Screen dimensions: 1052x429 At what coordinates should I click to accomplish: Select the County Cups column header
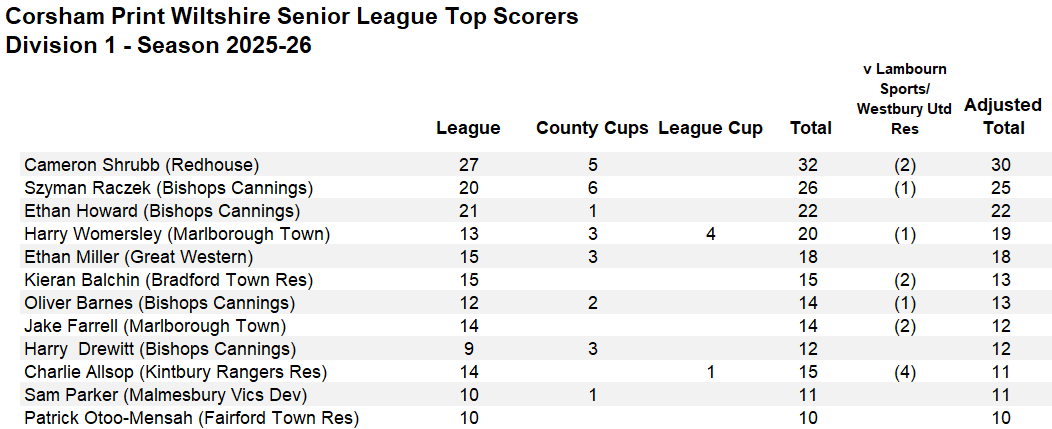tap(592, 128)
